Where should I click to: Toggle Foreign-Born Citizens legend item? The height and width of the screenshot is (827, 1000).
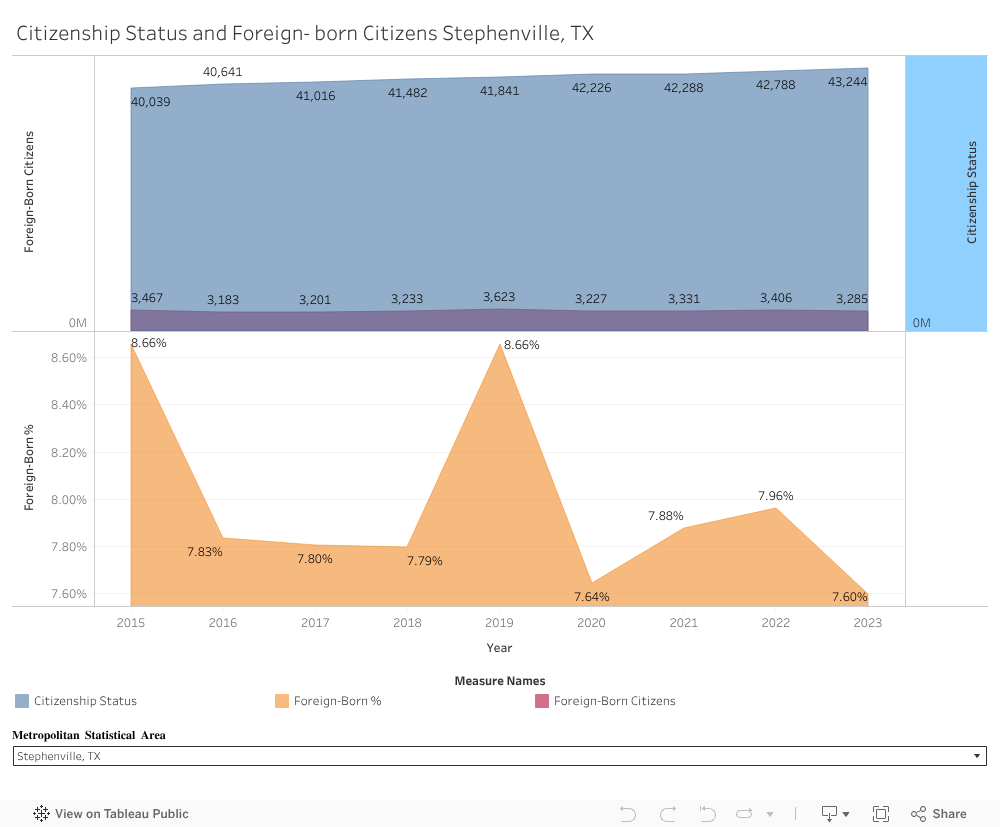[x=614, y=701]
